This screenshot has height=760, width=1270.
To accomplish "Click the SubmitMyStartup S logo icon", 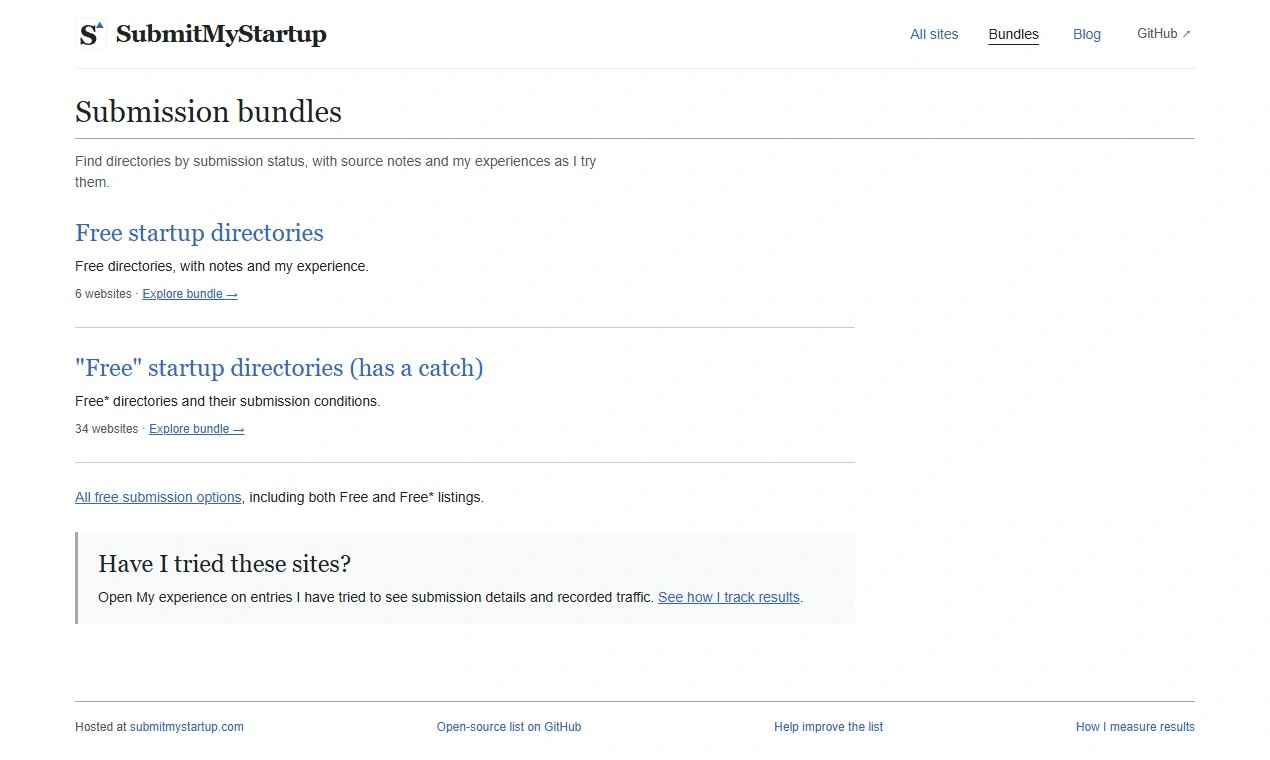I will 91,34.
